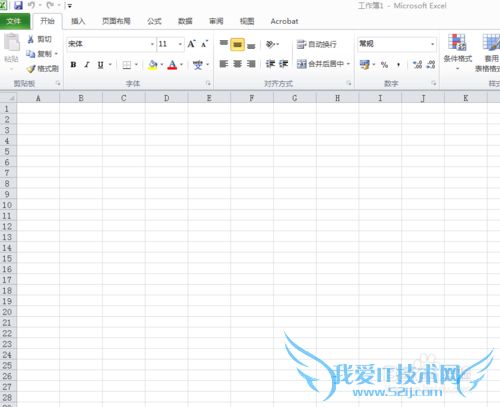Increase font size with large A icon
Image resolution: width=500 pixels, height=407 pixels.
(x=191, y=44)
